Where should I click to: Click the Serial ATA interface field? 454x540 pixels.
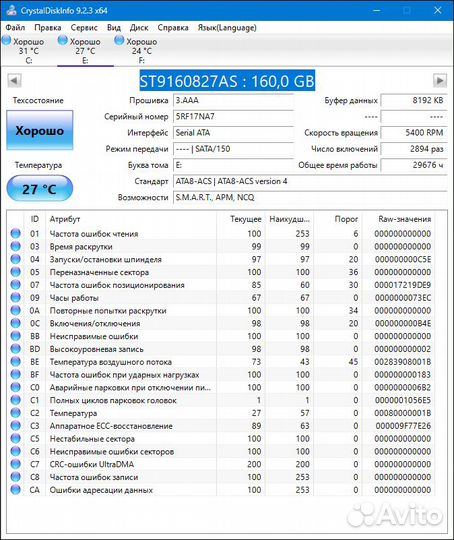click(x=233, y=133)
